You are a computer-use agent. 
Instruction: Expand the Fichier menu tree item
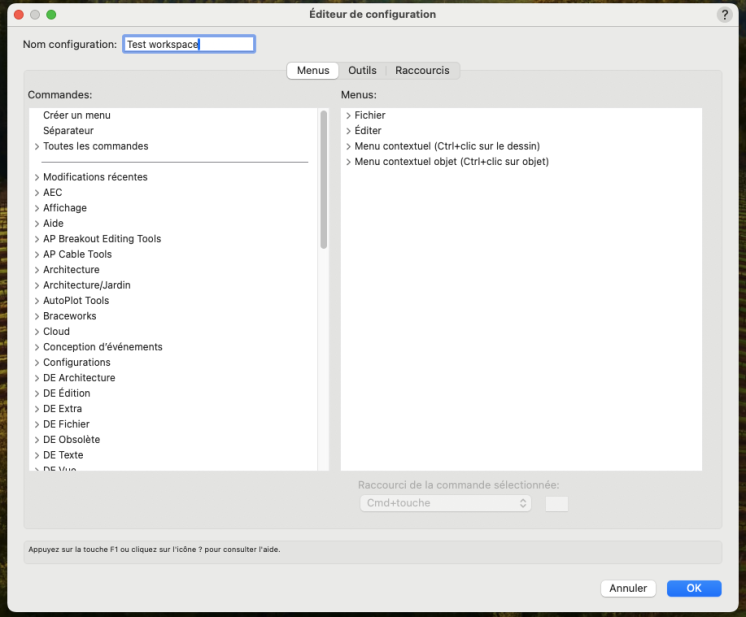click(x=348, y=116)
